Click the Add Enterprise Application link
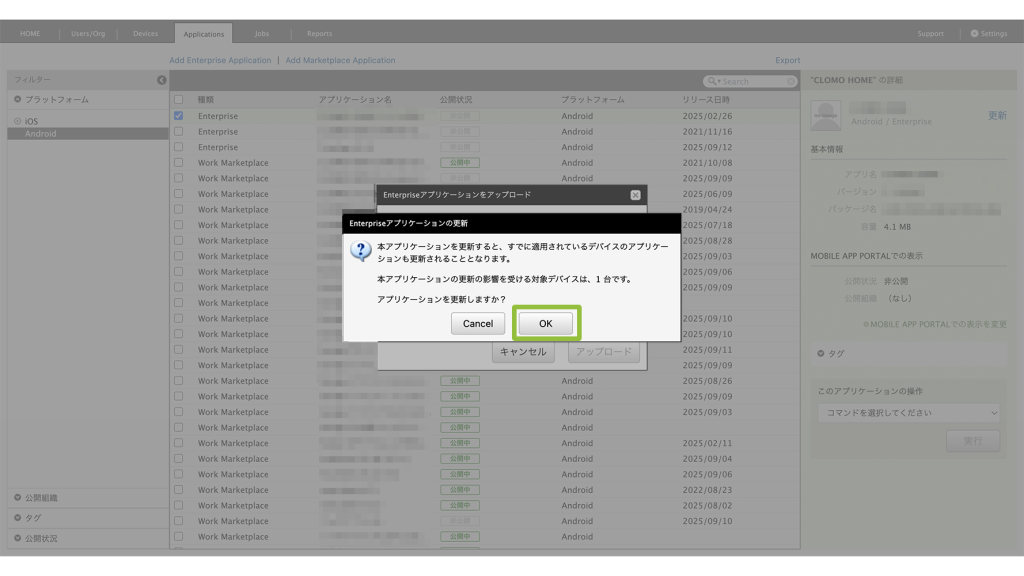 click(220, 61)
